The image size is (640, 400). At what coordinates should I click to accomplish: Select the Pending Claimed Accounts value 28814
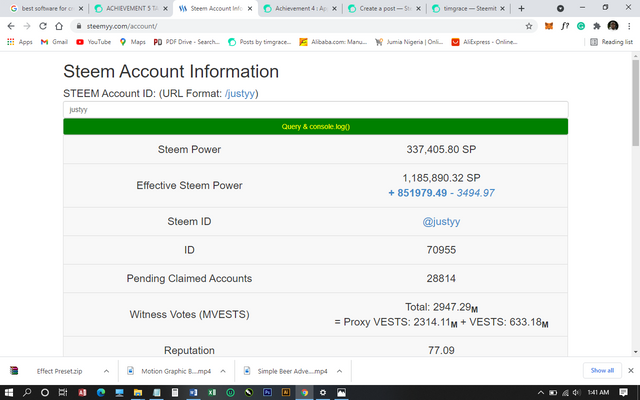[x=441, y=278]
